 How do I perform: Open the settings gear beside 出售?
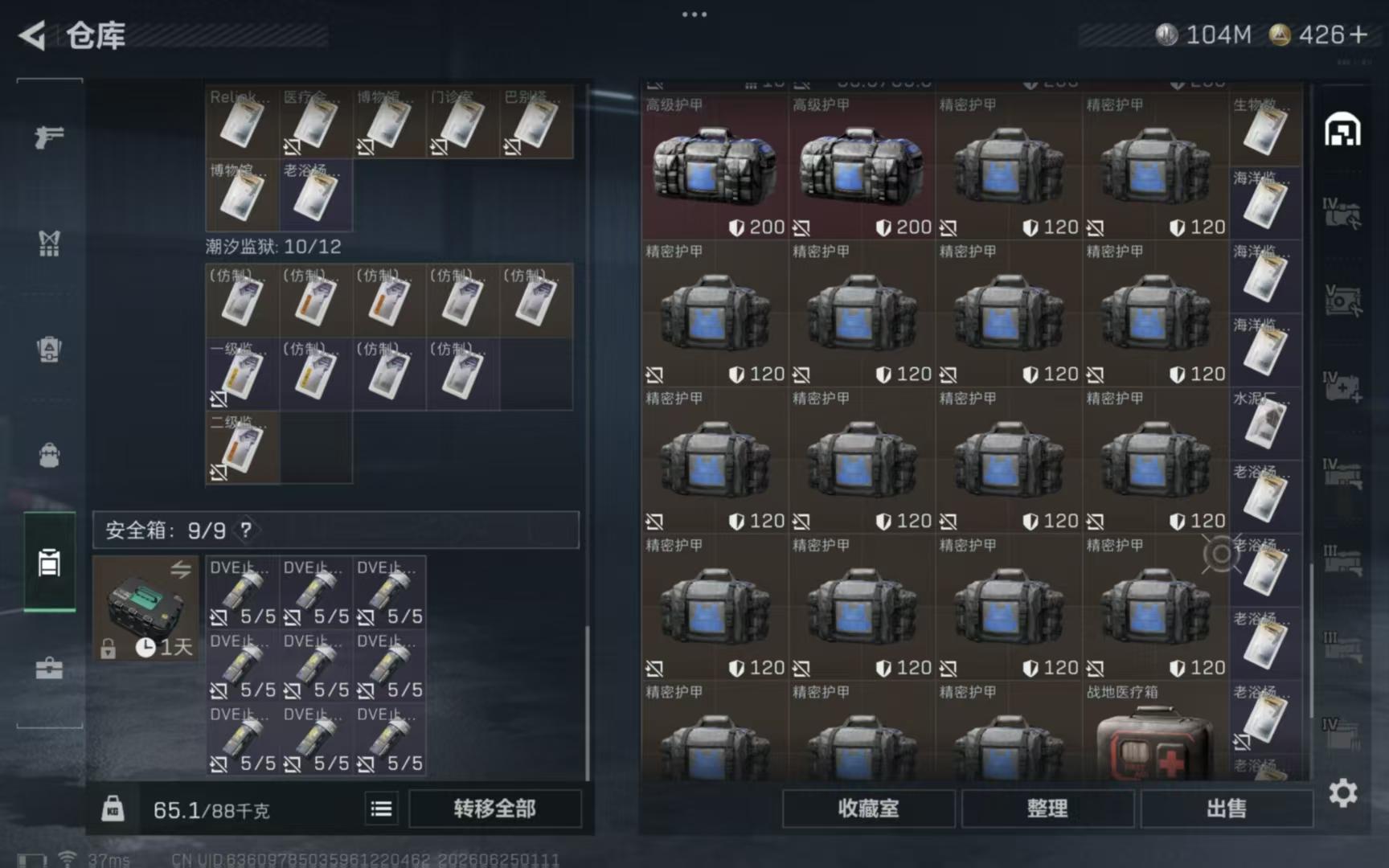[x=1342, y=793]
